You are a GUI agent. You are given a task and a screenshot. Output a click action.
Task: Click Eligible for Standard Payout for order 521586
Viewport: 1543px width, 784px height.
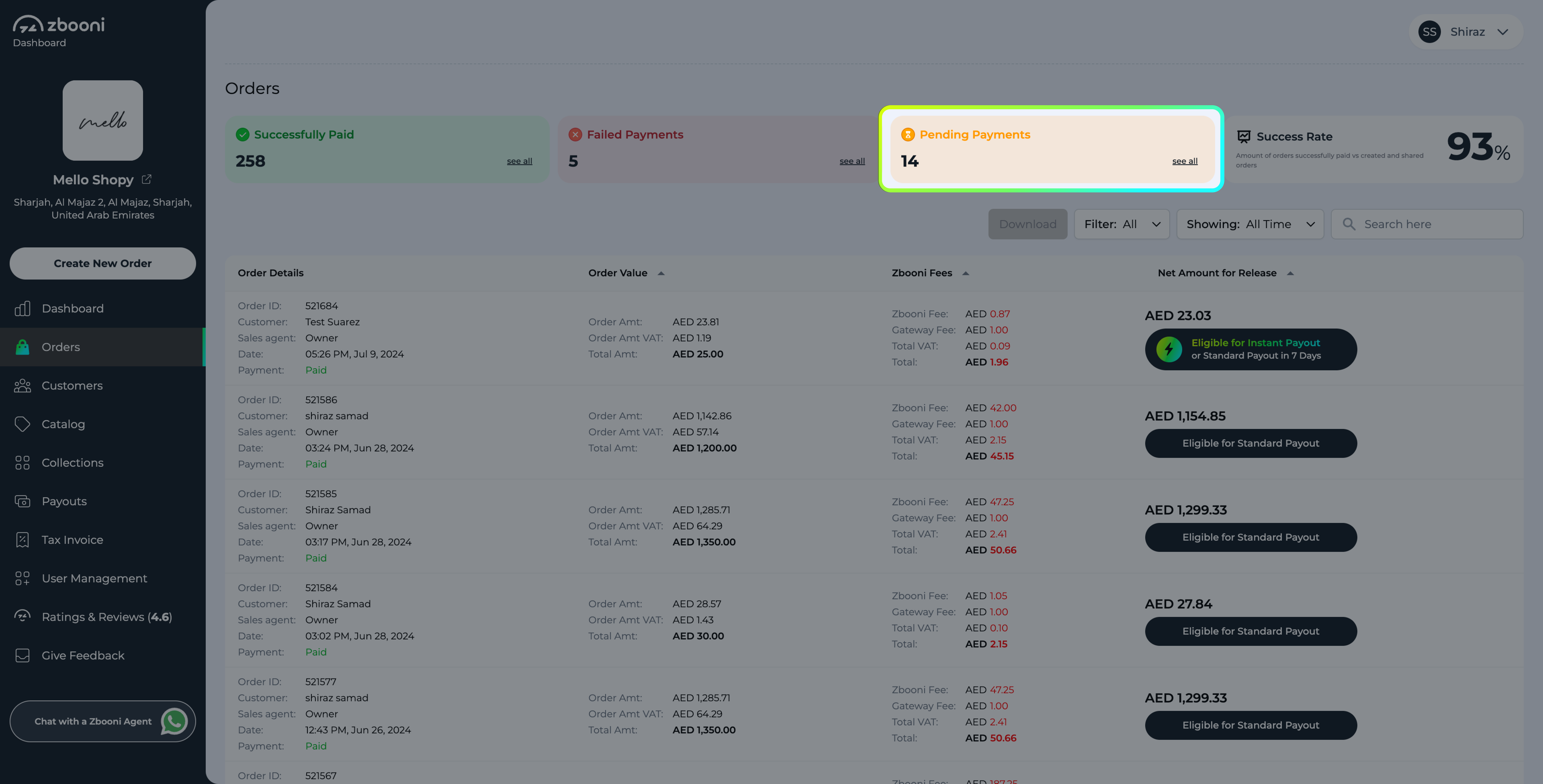[x=1251, y=443]
